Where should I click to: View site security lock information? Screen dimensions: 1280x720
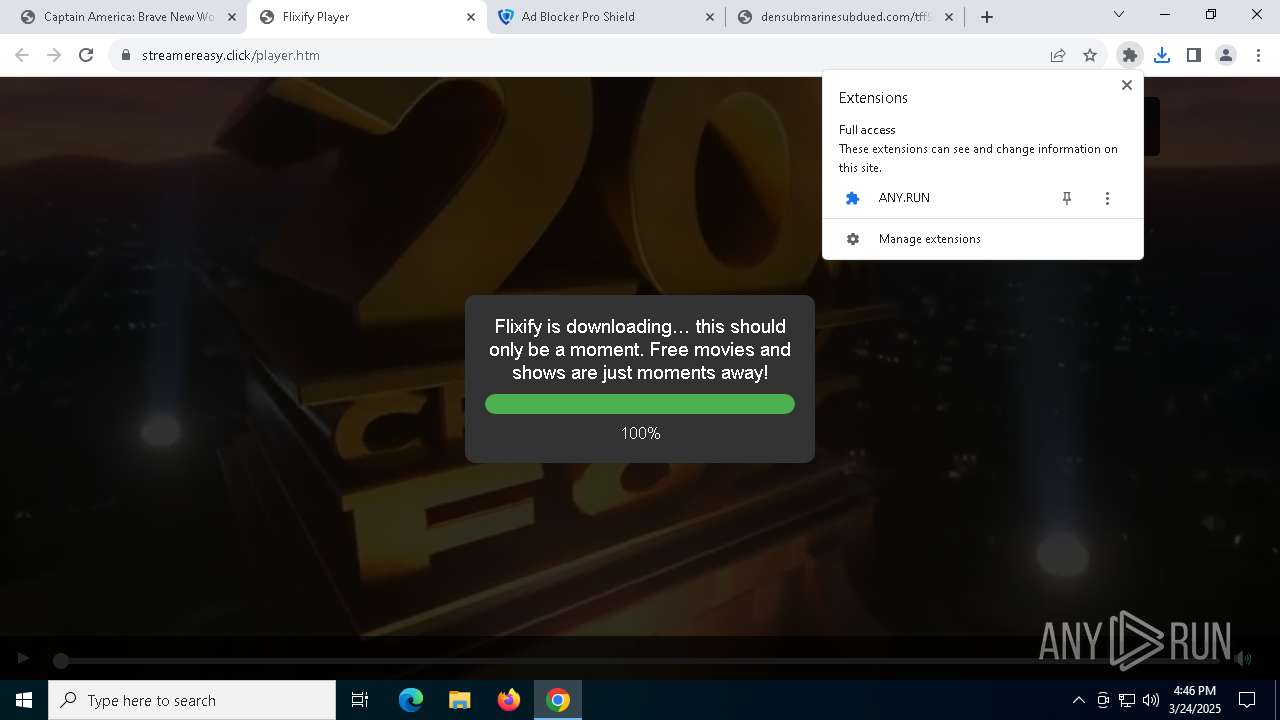tap(126, 55)
